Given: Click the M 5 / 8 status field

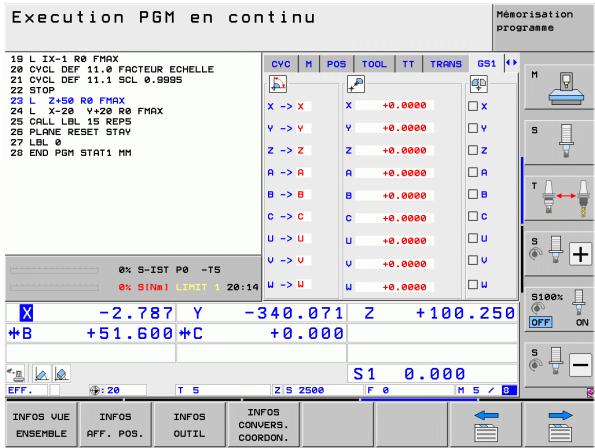Looking at the screenshot, I should (486, 390).
